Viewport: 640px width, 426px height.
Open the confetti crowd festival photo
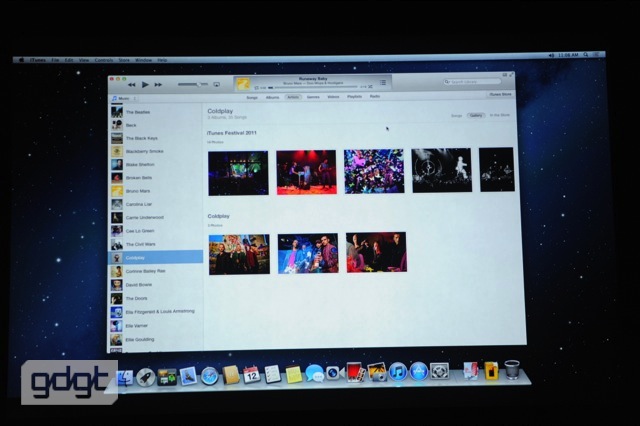click(374, 171)
